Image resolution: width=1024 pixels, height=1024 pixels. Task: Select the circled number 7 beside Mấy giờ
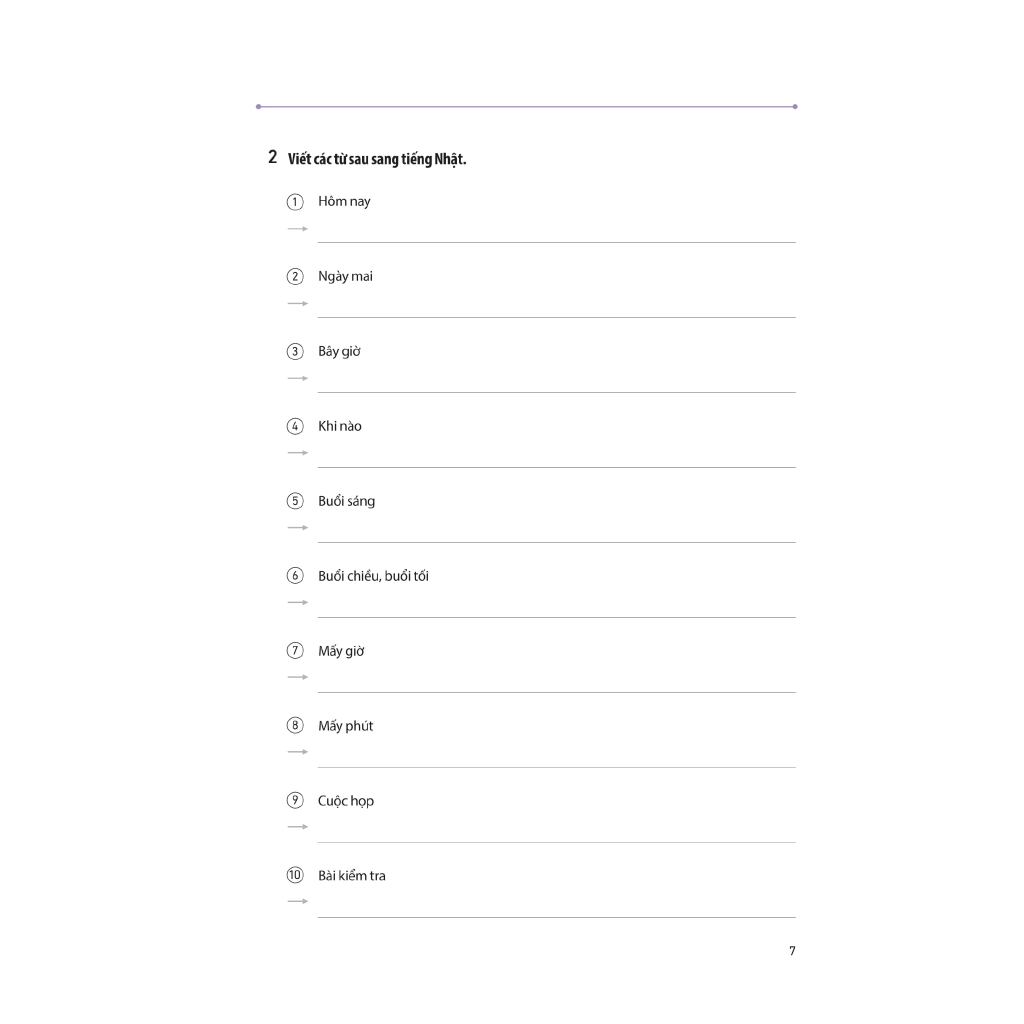295,651
